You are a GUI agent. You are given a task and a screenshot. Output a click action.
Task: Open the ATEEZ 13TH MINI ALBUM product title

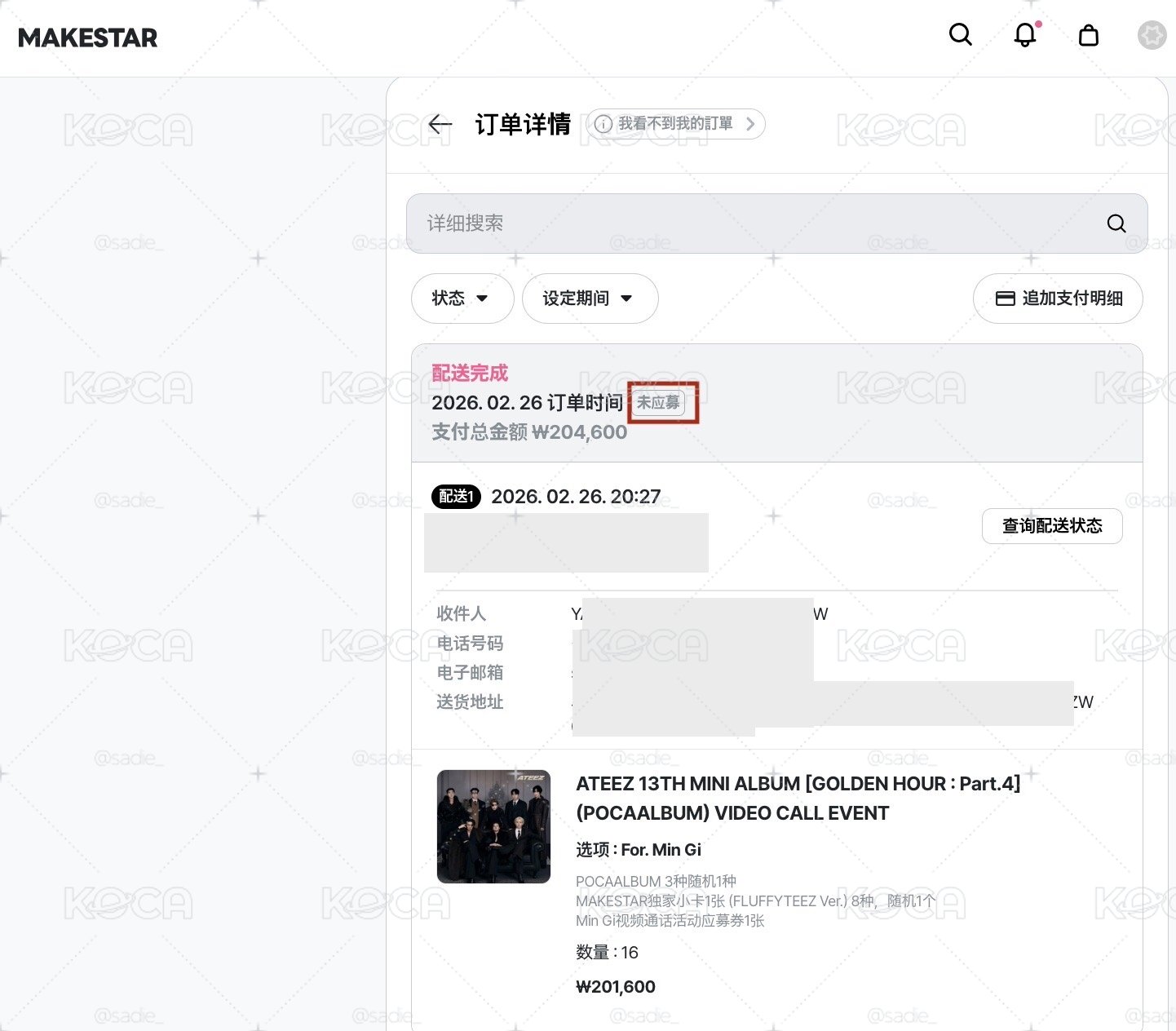tap(798, 799)
